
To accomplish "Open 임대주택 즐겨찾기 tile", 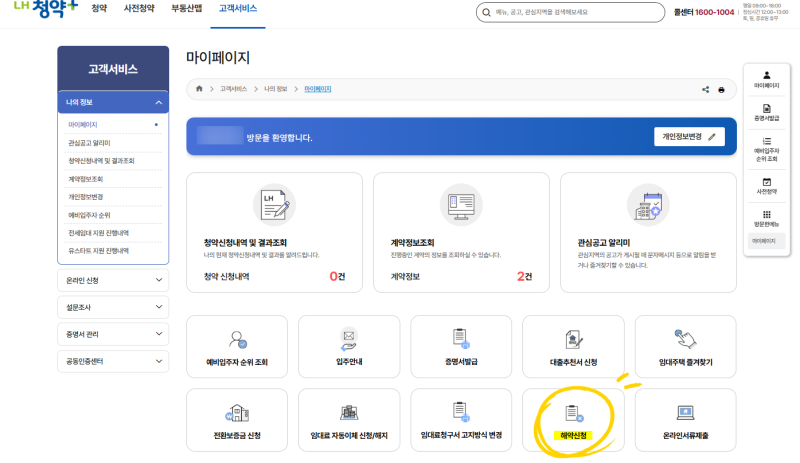I will (x=685, y=347).
